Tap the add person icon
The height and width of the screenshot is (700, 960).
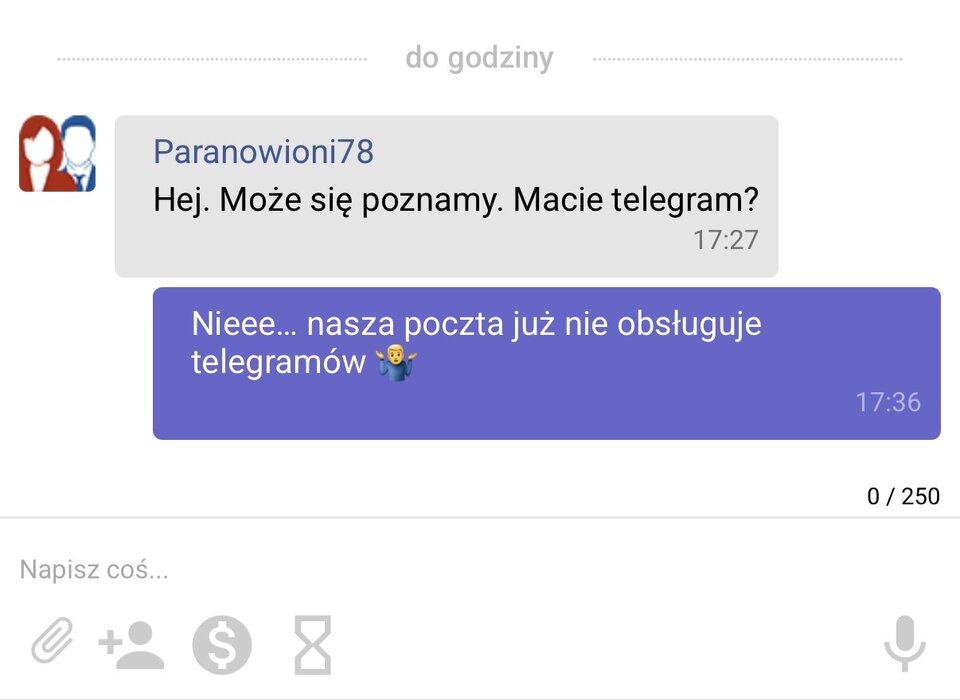(131, 645)
